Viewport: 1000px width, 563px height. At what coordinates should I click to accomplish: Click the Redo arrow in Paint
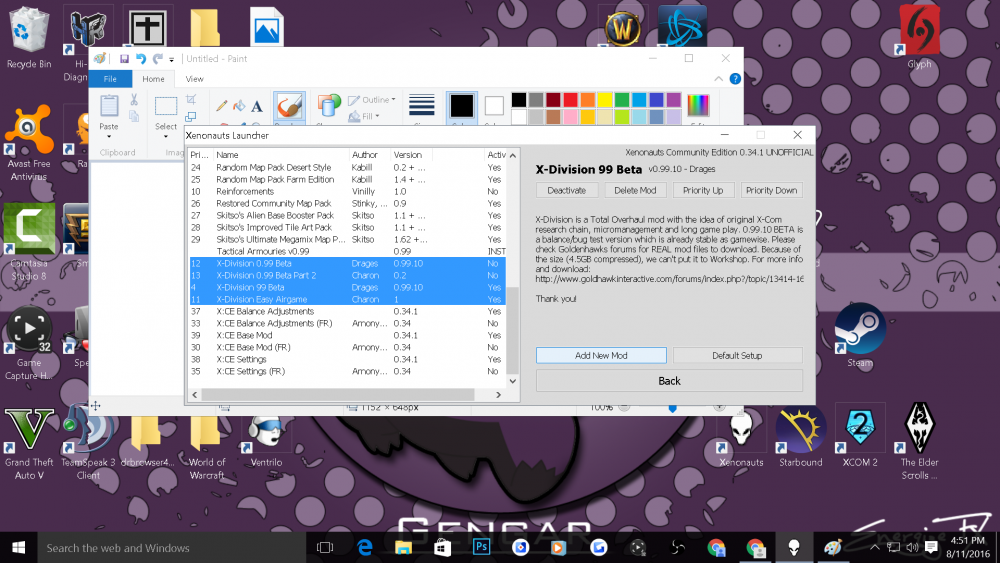(x=158, y=59)
